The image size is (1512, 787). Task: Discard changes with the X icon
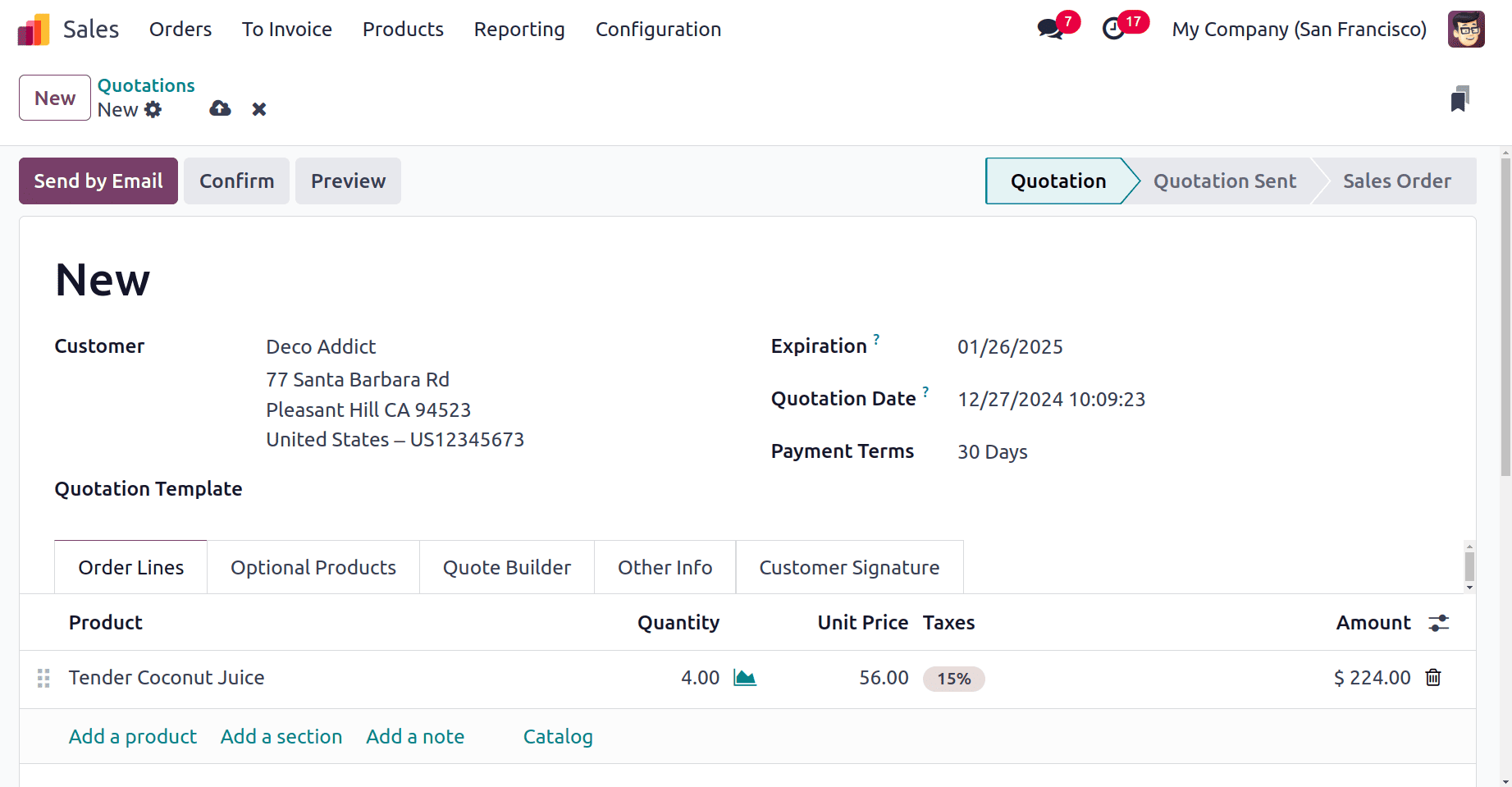pyautogui.click(x=259, y=109)
